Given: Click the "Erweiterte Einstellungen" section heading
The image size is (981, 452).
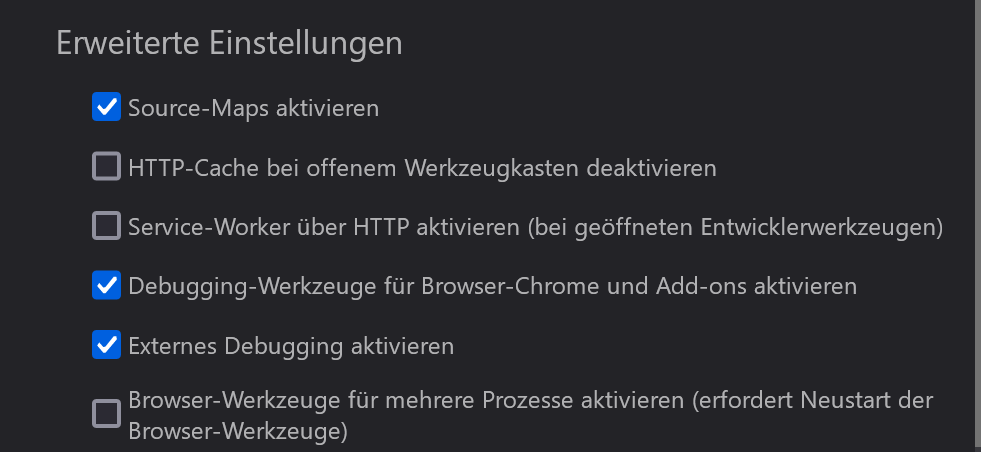Looking at the screenshot, I should pyautogui.click(x=229, y=43).
